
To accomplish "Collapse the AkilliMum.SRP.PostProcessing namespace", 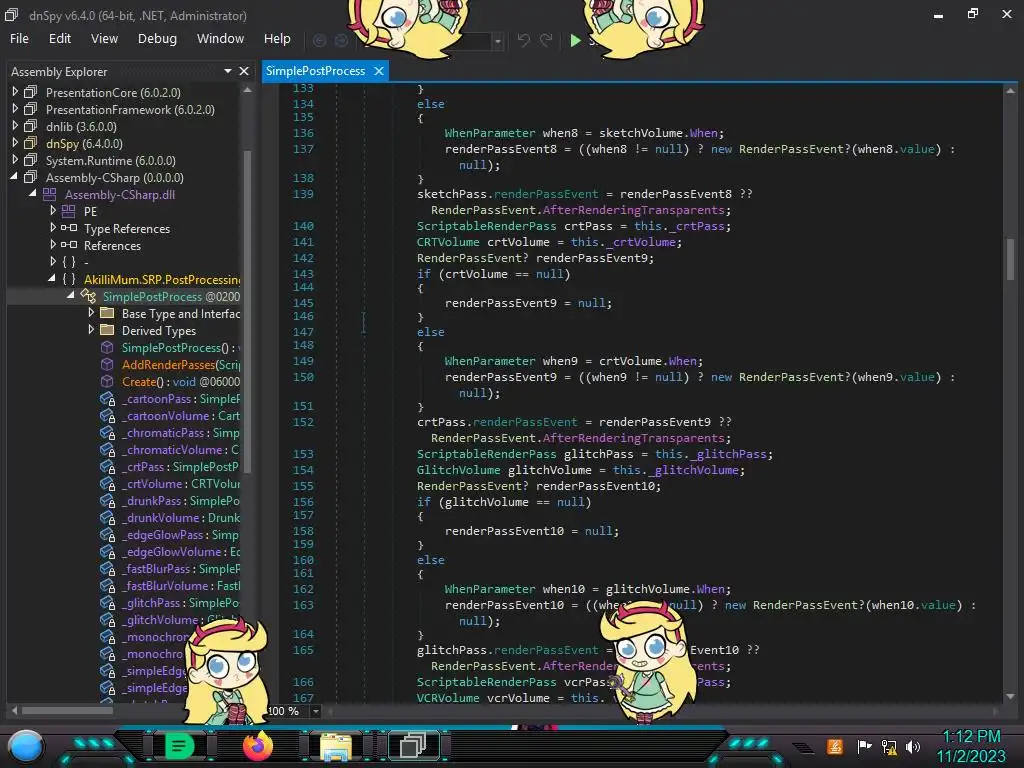I will pyautogui.click(x=52, y=279).
